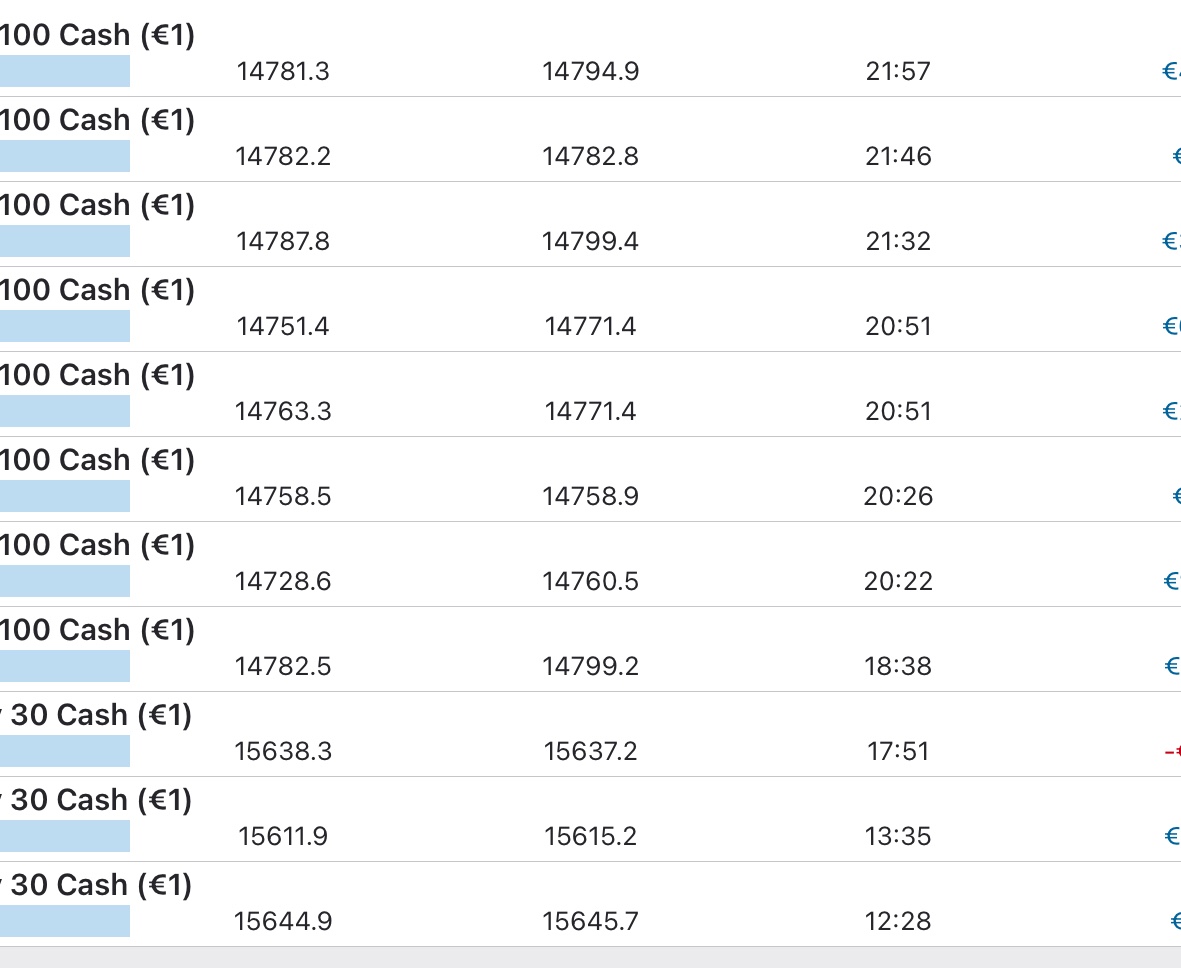
Task: Click the blue bar beside 15644.9
Action: coord(65,921)
